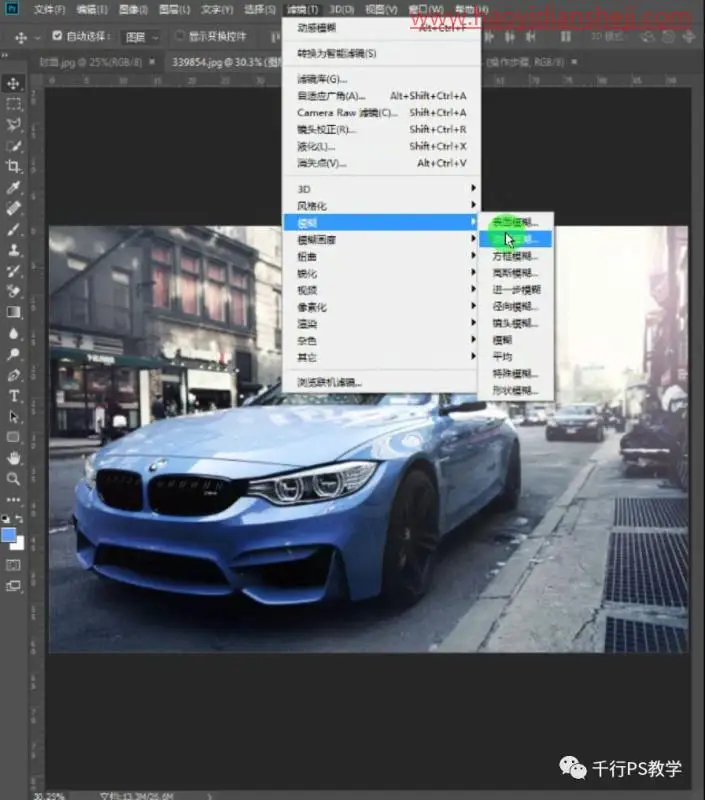Open 液化(L)... filter
The width and height of the screenshot is (705, 800).
tap(381, 146)
